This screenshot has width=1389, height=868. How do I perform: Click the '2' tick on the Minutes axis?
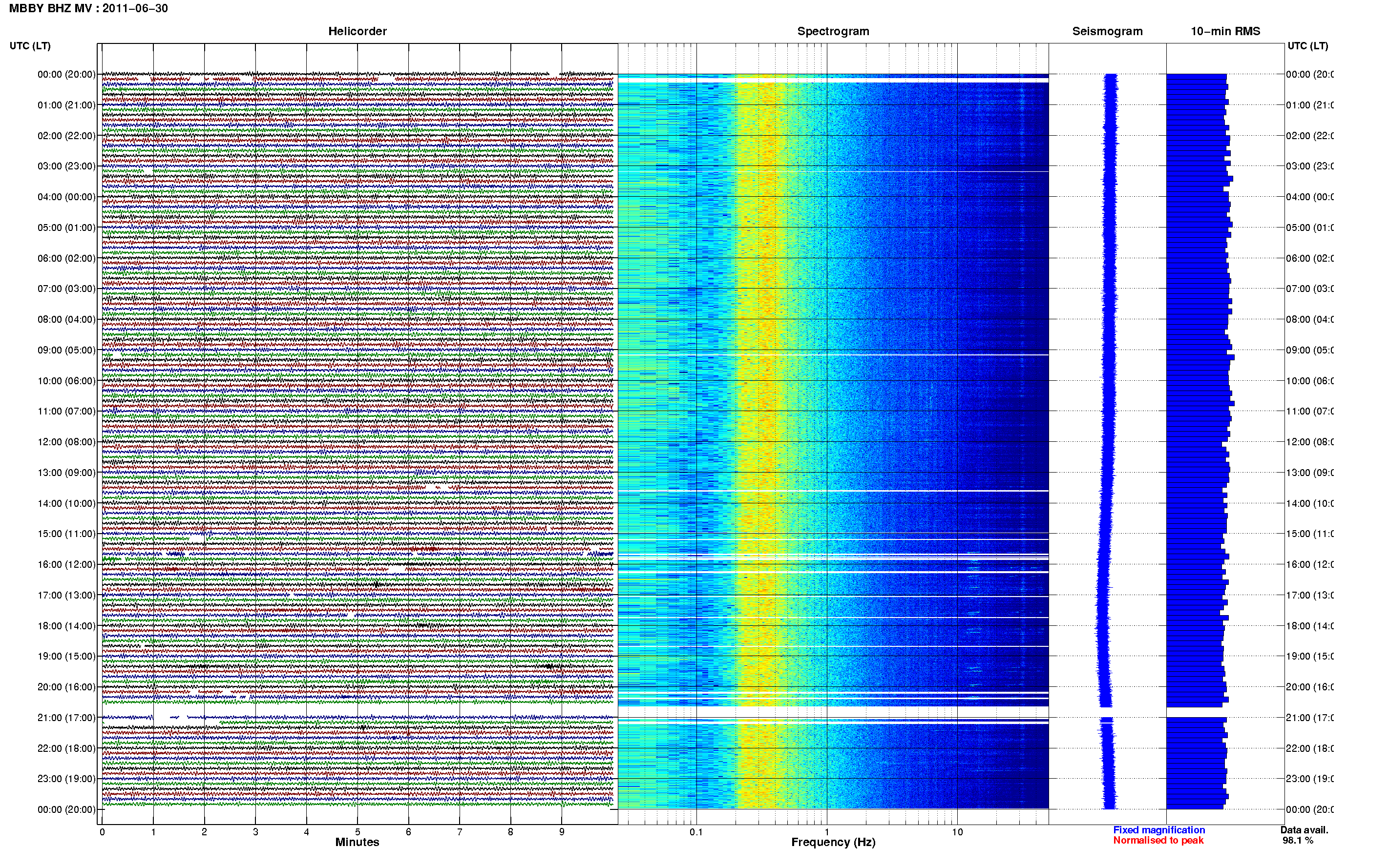(205, 832)
